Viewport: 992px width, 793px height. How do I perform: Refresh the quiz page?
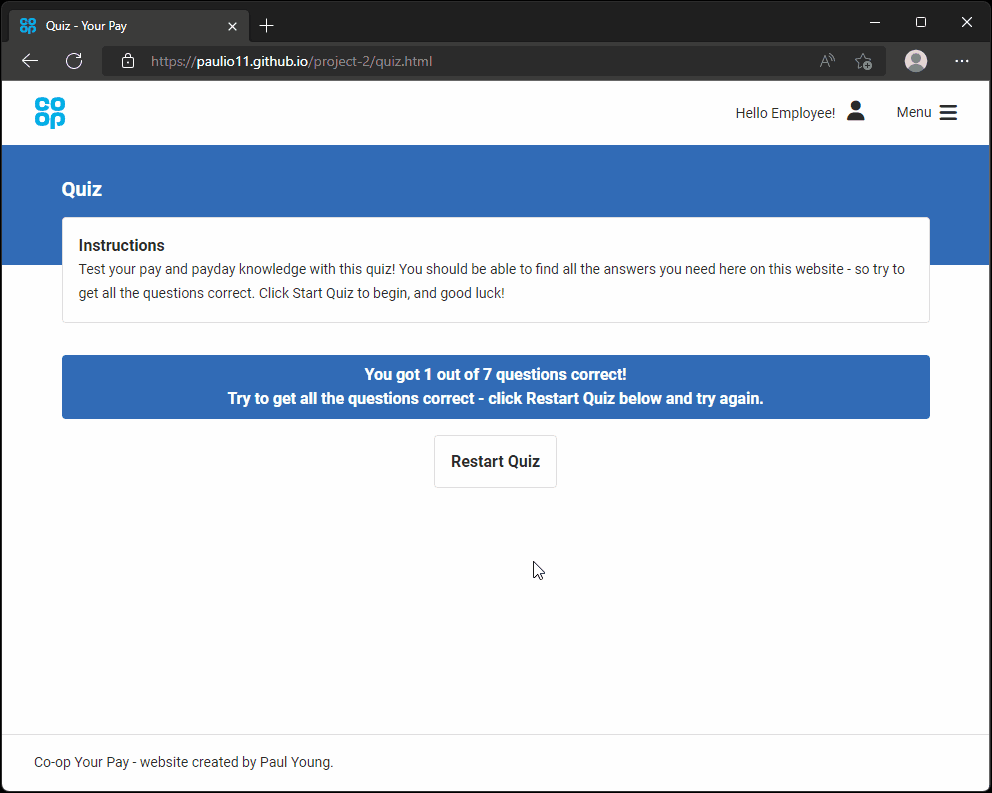(74, 61)
